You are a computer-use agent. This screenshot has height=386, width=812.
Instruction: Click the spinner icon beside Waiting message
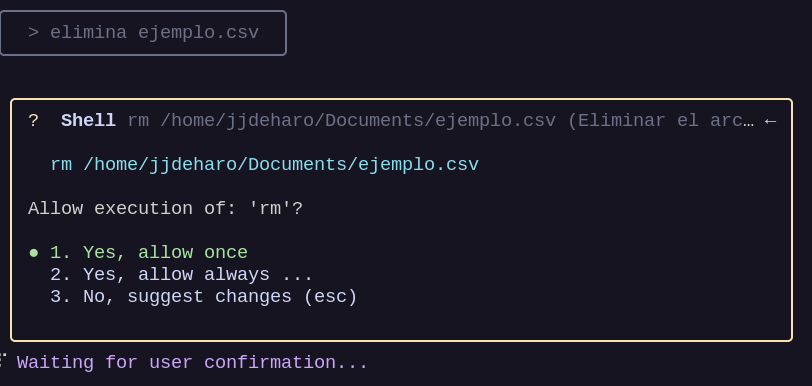point(2,360)
